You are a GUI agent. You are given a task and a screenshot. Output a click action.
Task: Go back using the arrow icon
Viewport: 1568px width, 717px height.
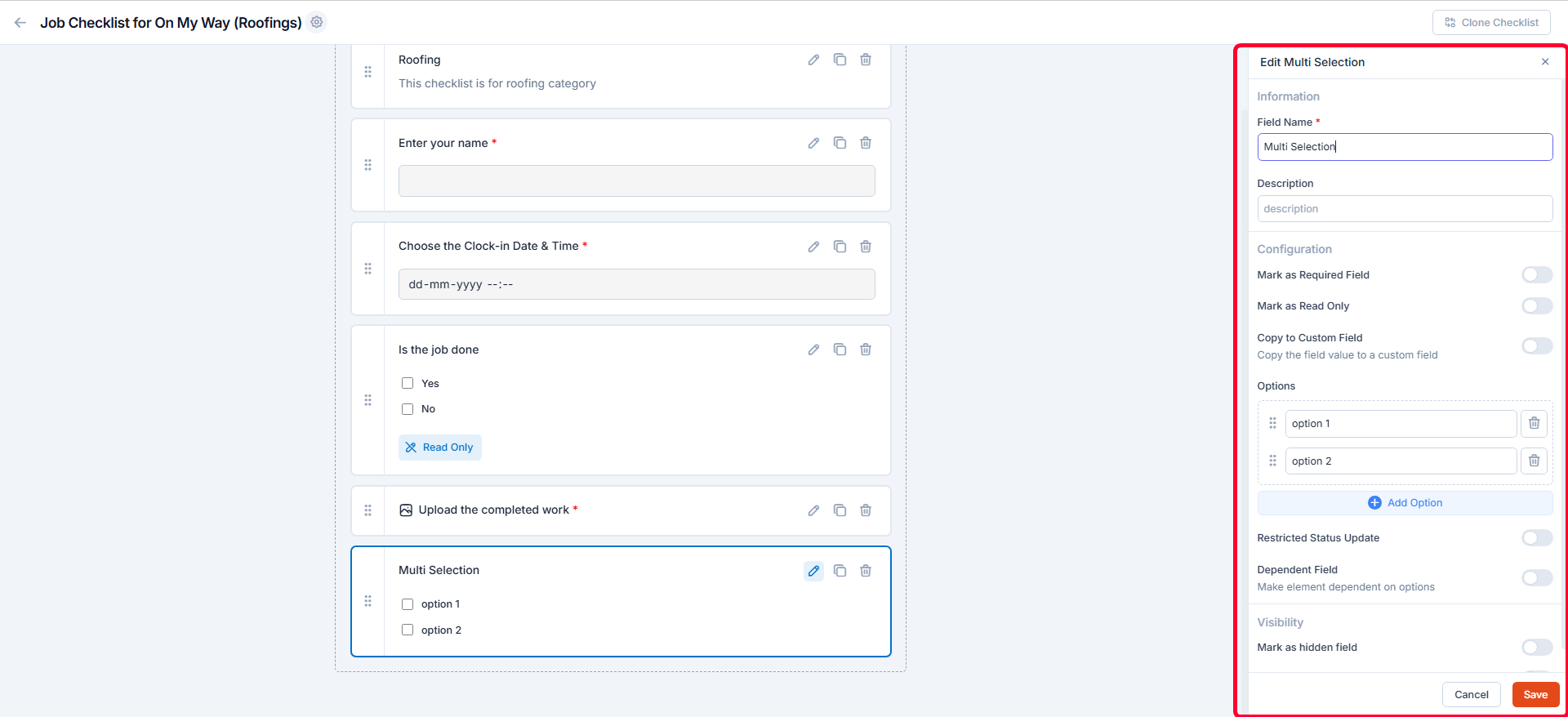[x=20, y=23]
